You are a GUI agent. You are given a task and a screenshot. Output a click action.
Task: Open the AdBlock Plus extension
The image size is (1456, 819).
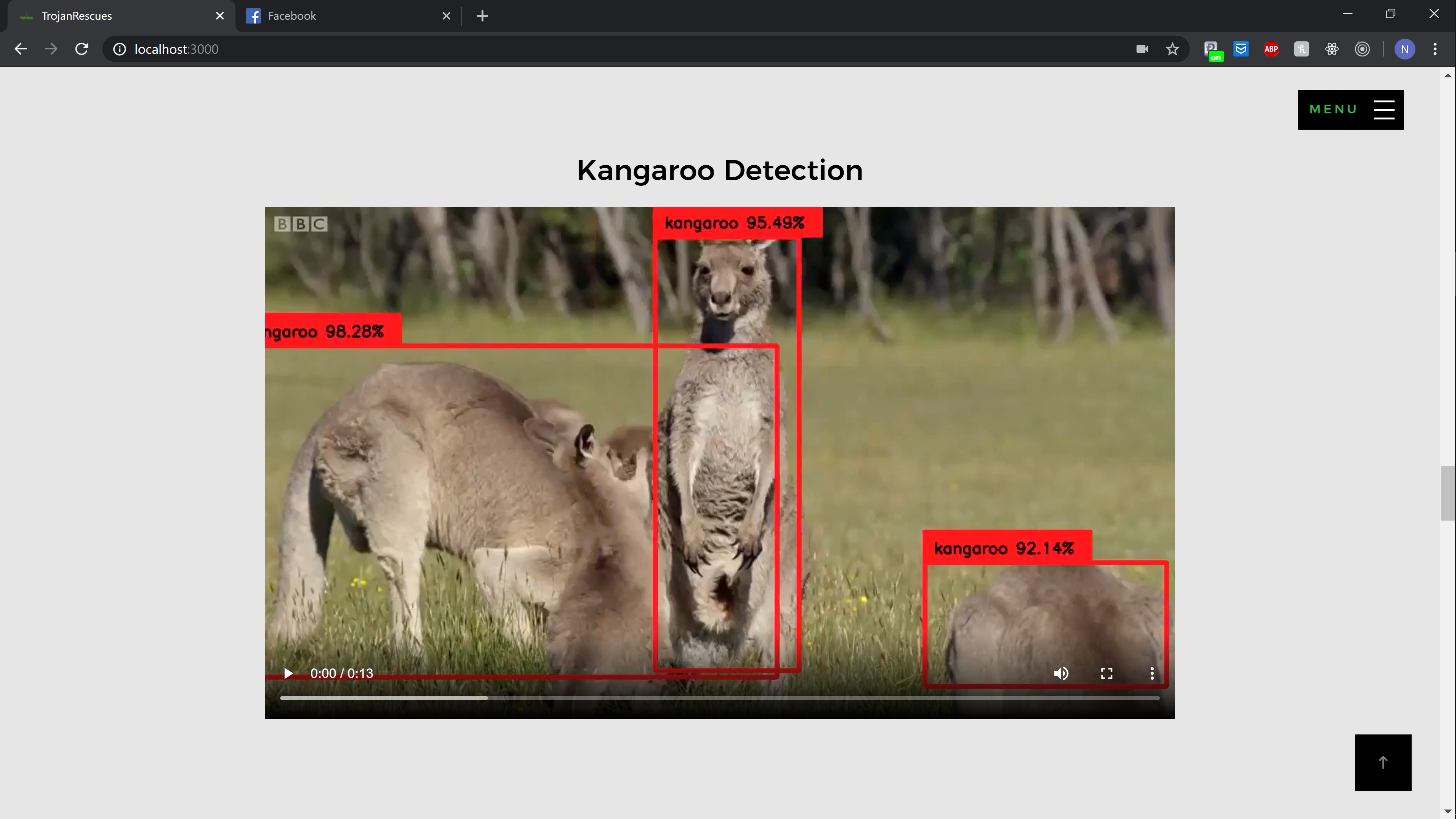pyautogui.click(x=1271, y=49)
